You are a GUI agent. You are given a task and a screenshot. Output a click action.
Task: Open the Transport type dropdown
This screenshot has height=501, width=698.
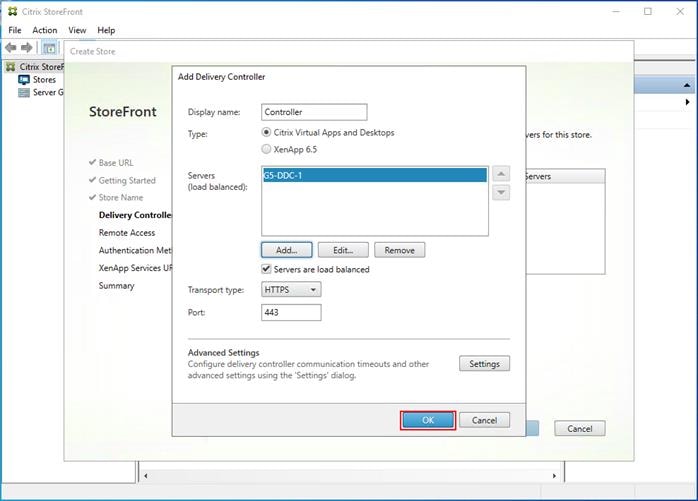coord(291,290)
